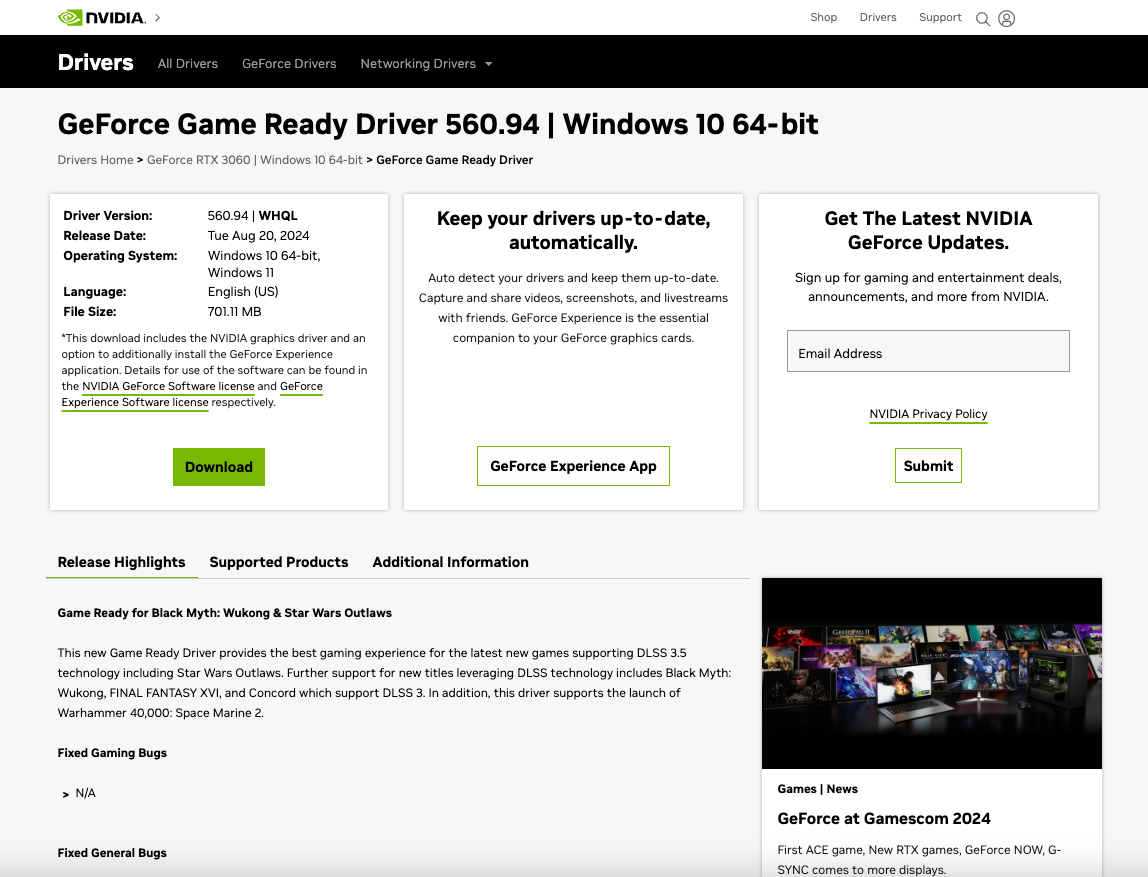This screenshot has height=877, width=1148.
Task: Click the driver version 560.94 WHQL value
Action: [x=253, y=216]
